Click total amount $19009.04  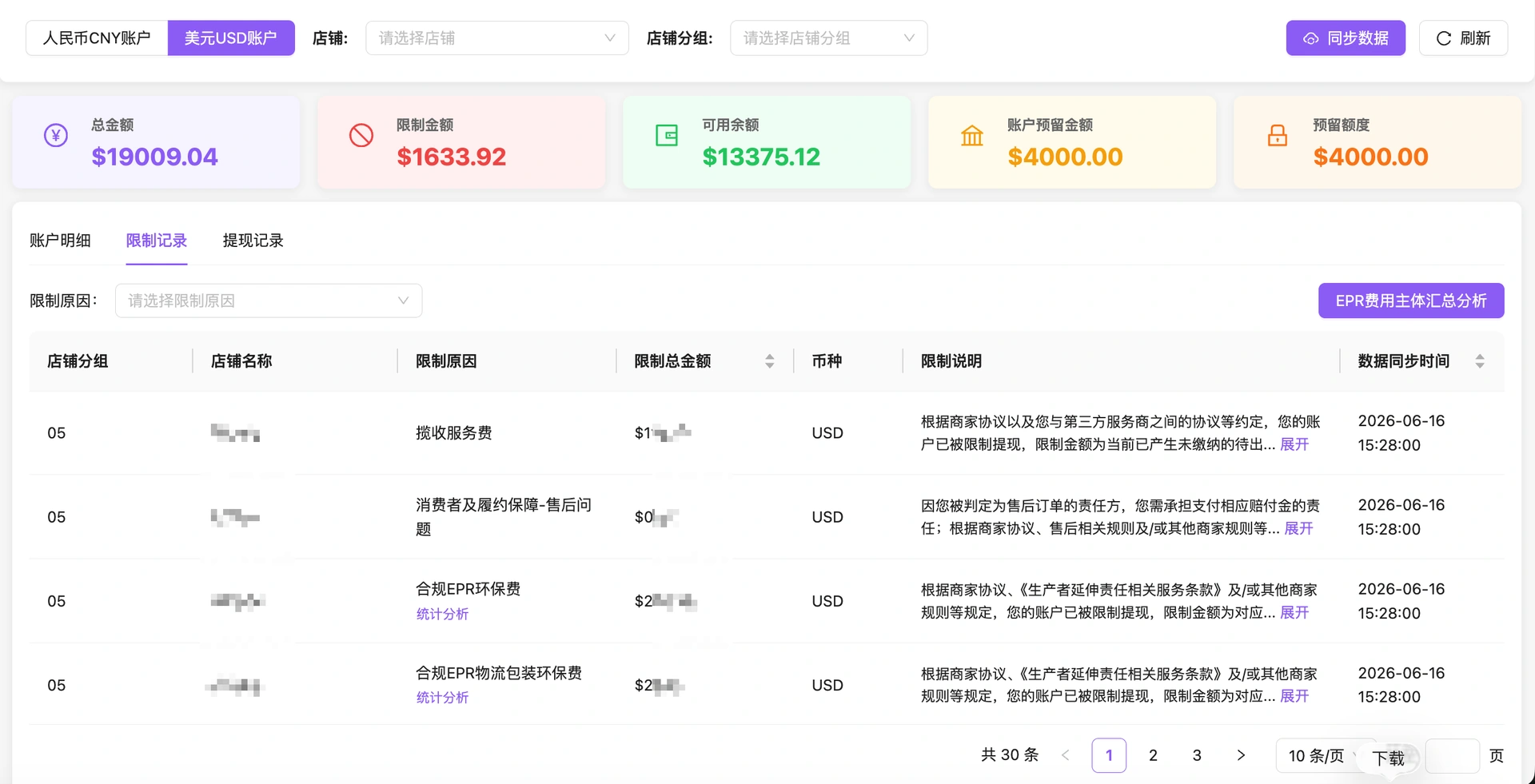click(154, 157)
